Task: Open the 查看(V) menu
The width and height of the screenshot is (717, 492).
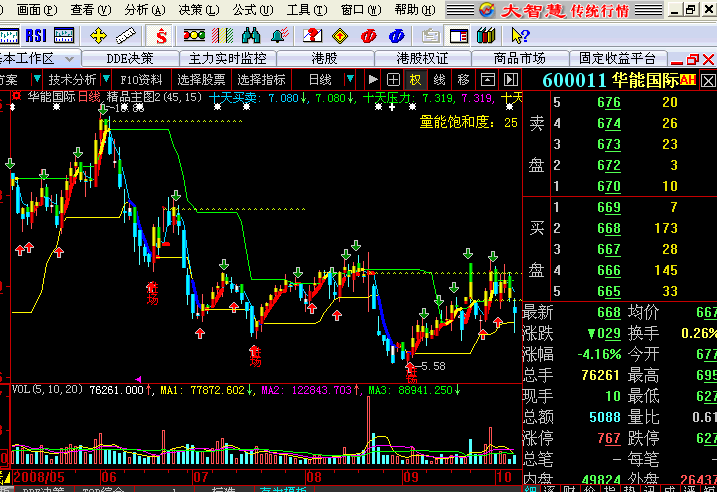Action: 91,10
